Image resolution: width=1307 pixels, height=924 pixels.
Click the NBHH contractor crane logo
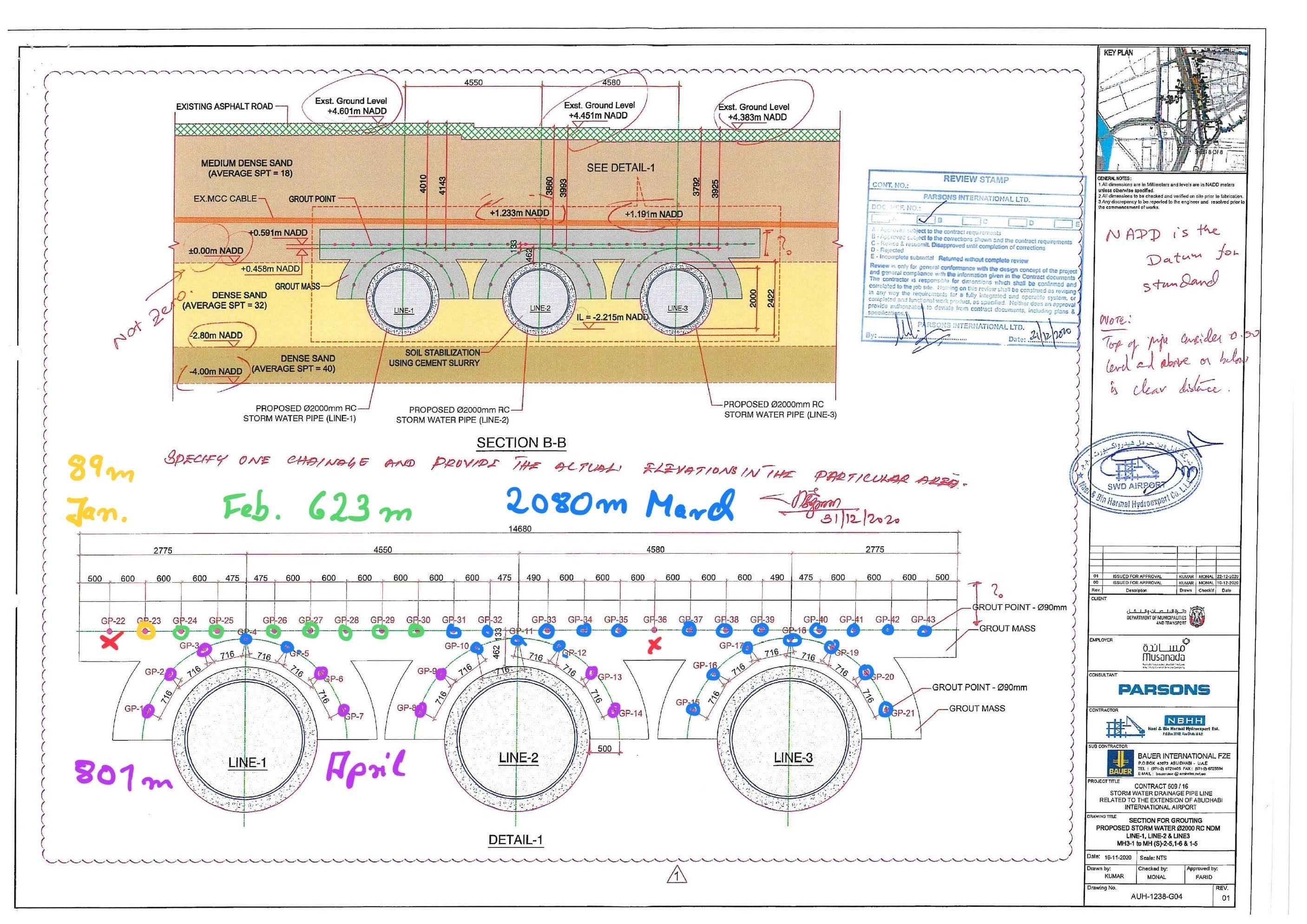pyautogui.click(x=1124, y=727)
